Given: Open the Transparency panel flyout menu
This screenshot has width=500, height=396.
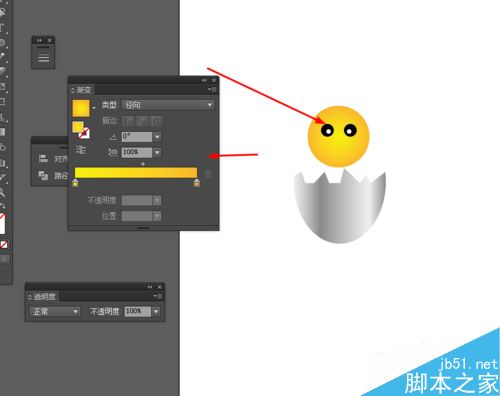Looking at the screenshot, I should pos(158,296).
